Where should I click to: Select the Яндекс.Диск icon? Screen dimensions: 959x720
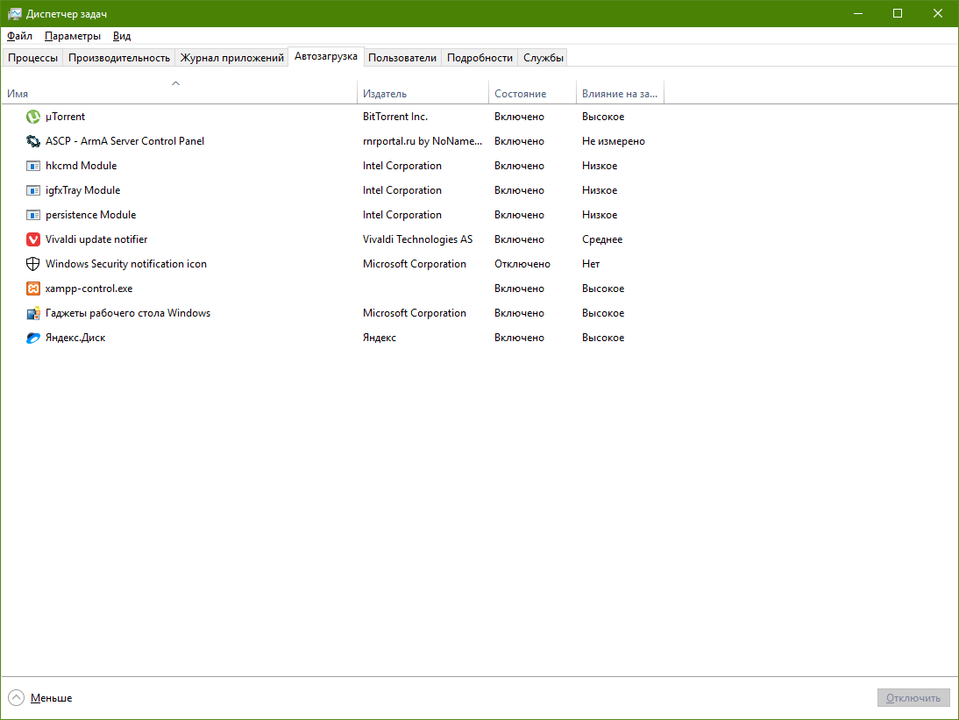33,338
